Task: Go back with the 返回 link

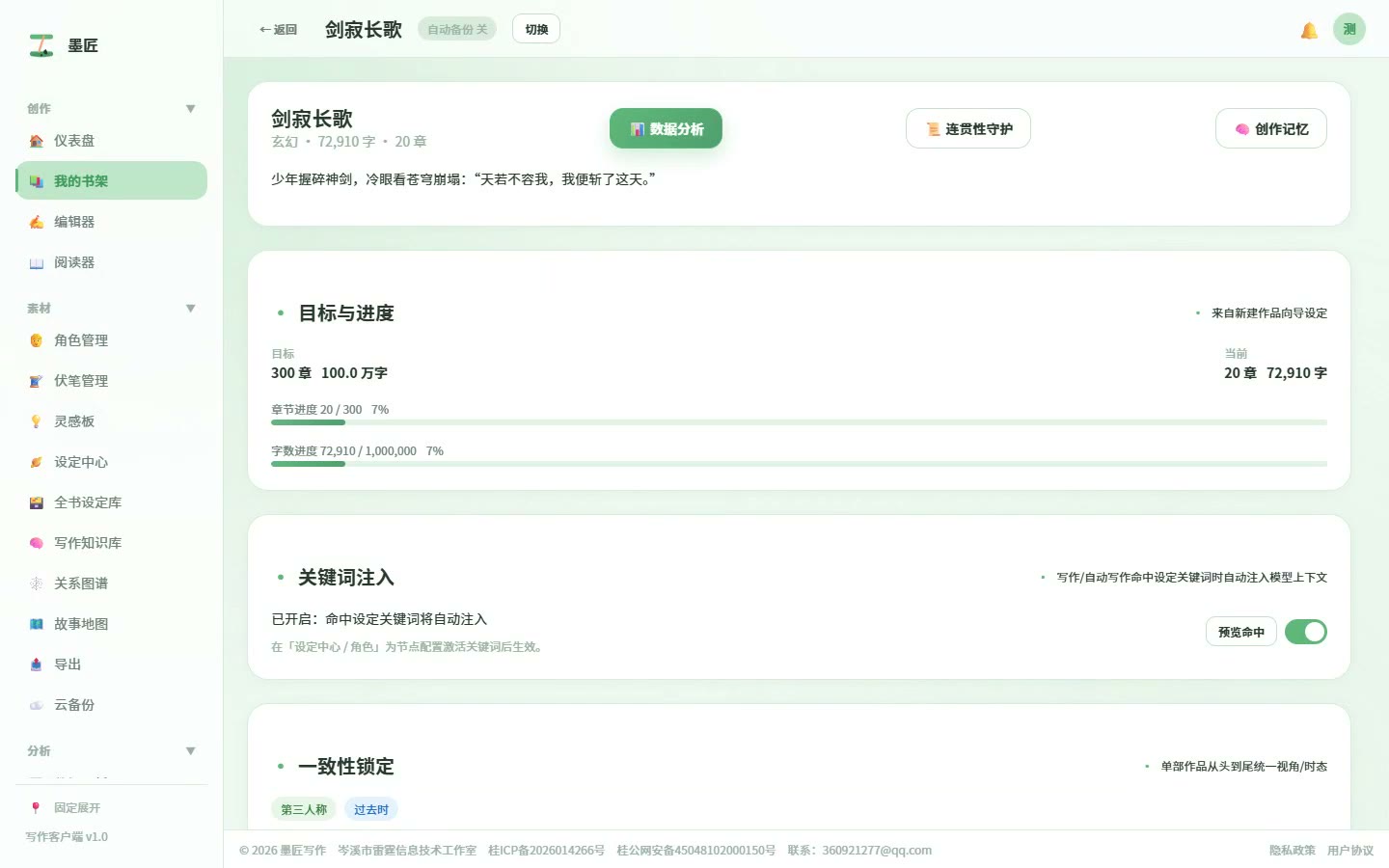Action: [x=278, y=30]
